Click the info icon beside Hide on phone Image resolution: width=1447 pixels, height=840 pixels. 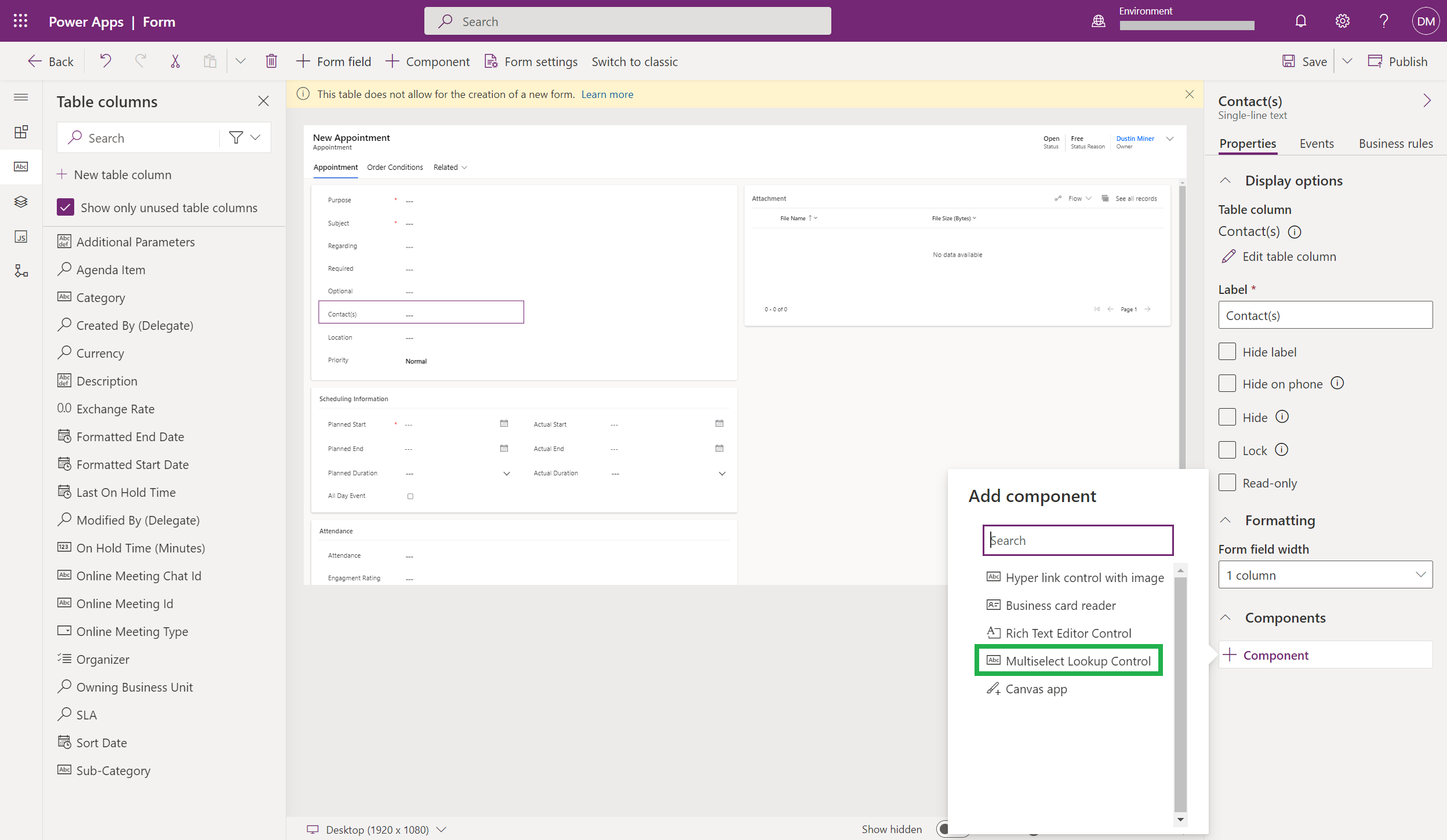tap(1337, 383)
